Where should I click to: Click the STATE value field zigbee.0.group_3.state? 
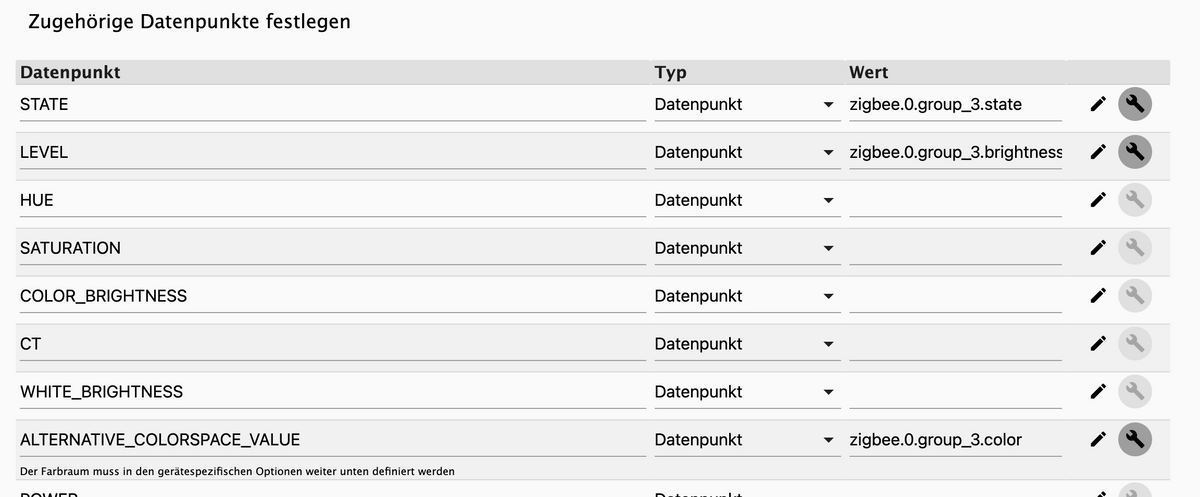(x=954, y=104)
